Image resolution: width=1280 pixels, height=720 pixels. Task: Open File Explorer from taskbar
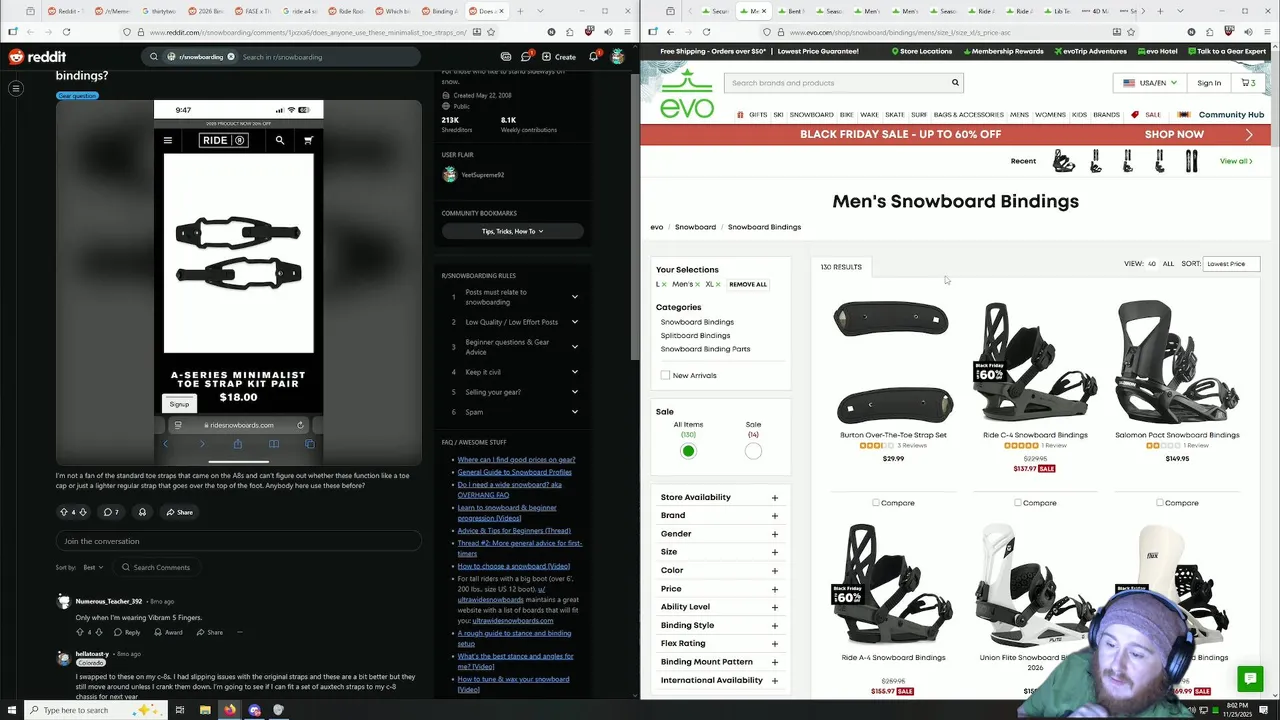coord(205,710)
